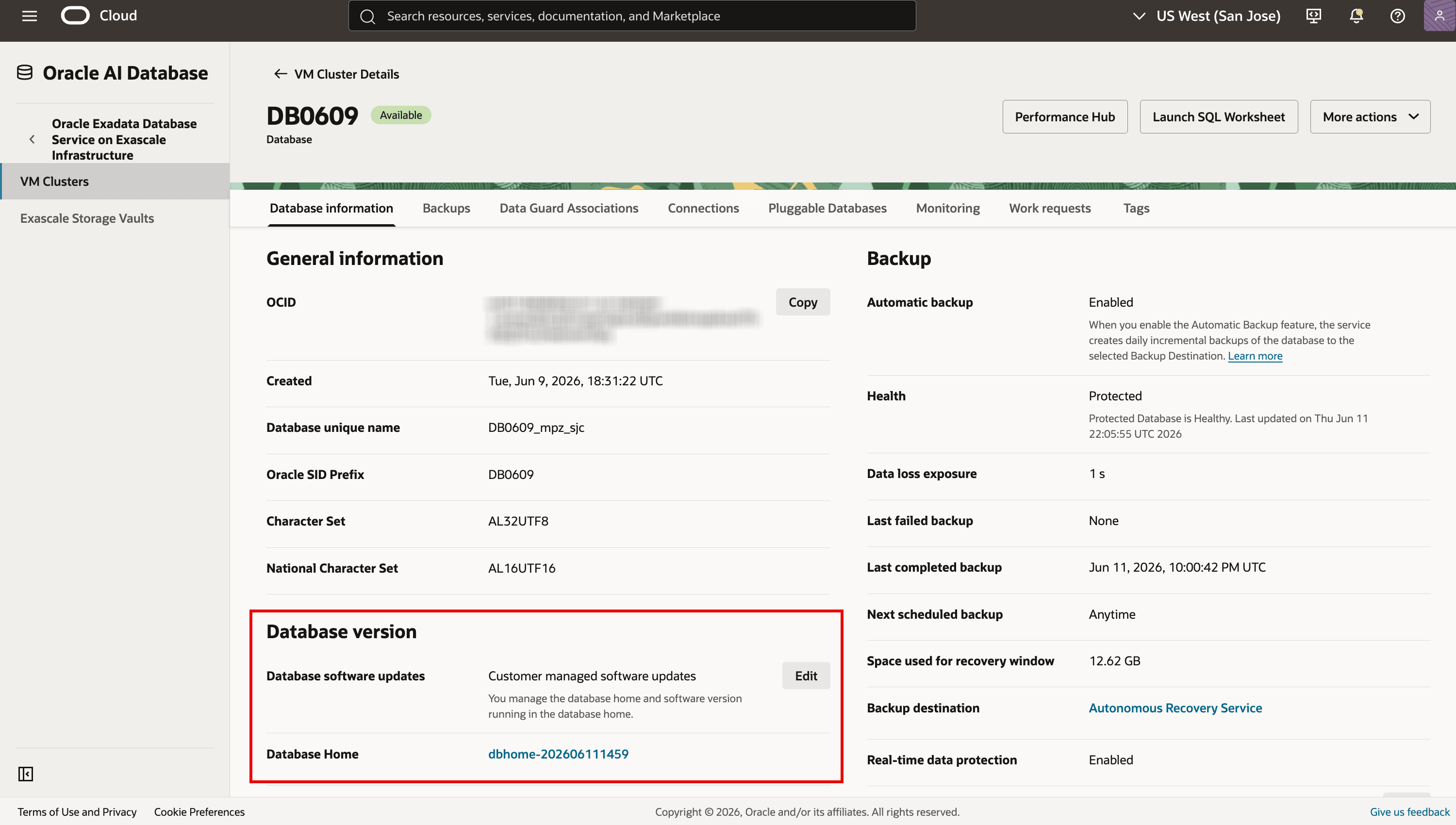Select the character set value AL32UTF8
The width and height of the screenshot is (1456, 825).
pos(518,521)
